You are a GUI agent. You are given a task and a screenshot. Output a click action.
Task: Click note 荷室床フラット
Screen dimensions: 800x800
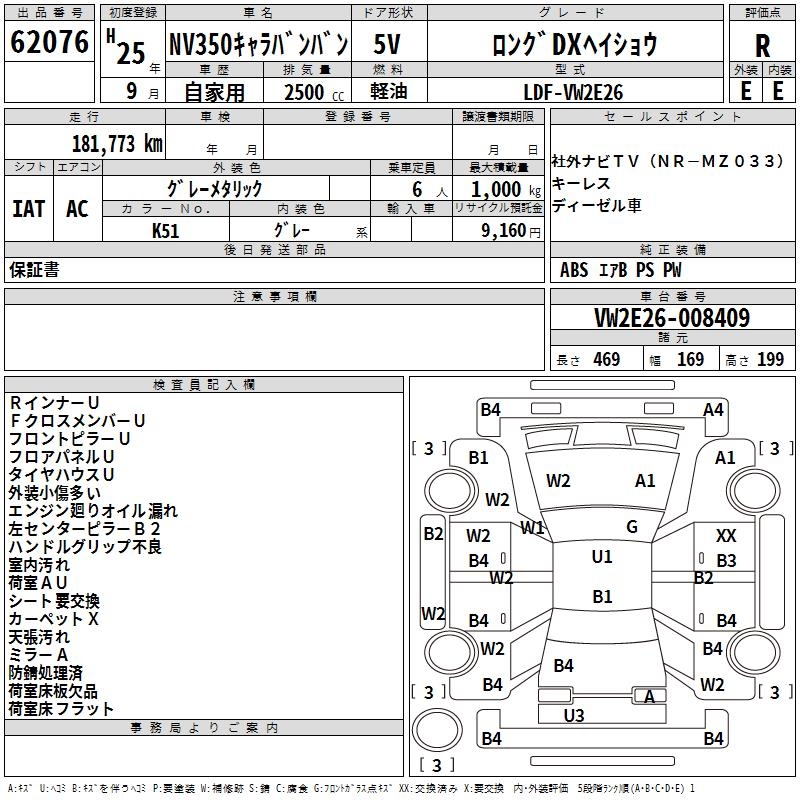coord(61,709)
